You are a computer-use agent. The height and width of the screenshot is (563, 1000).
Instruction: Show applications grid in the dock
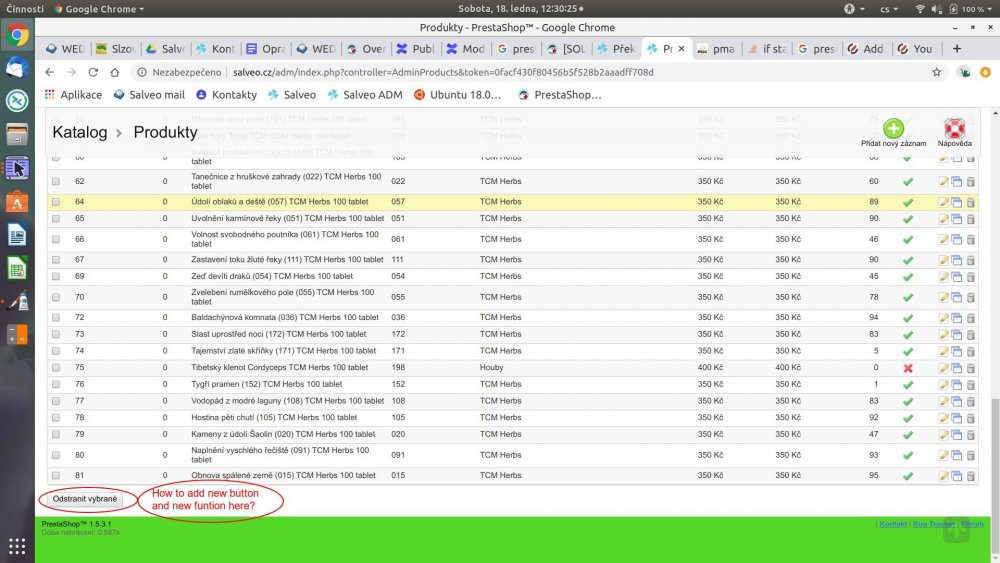(17, 546)
